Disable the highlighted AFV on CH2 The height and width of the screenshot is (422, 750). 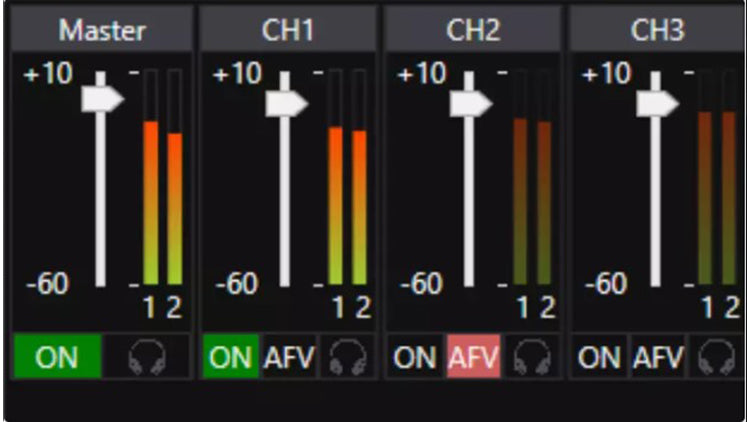[473, 358]
